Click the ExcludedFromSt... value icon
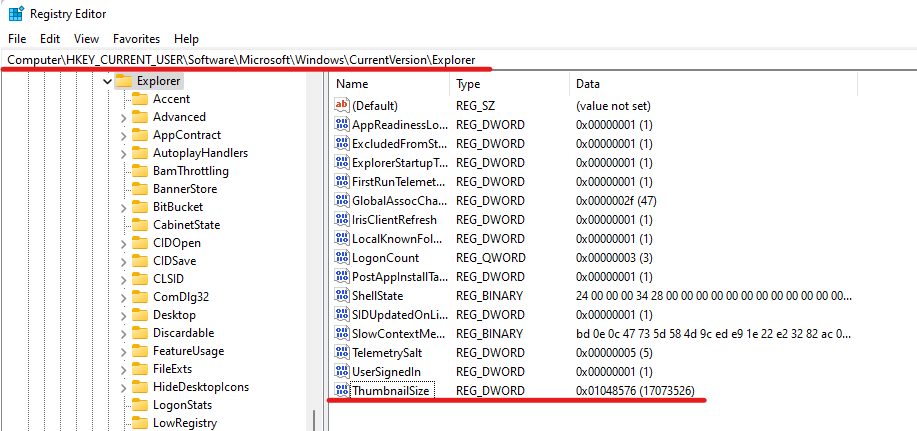The width and height of the screenshot is (917, 431). 342,143
